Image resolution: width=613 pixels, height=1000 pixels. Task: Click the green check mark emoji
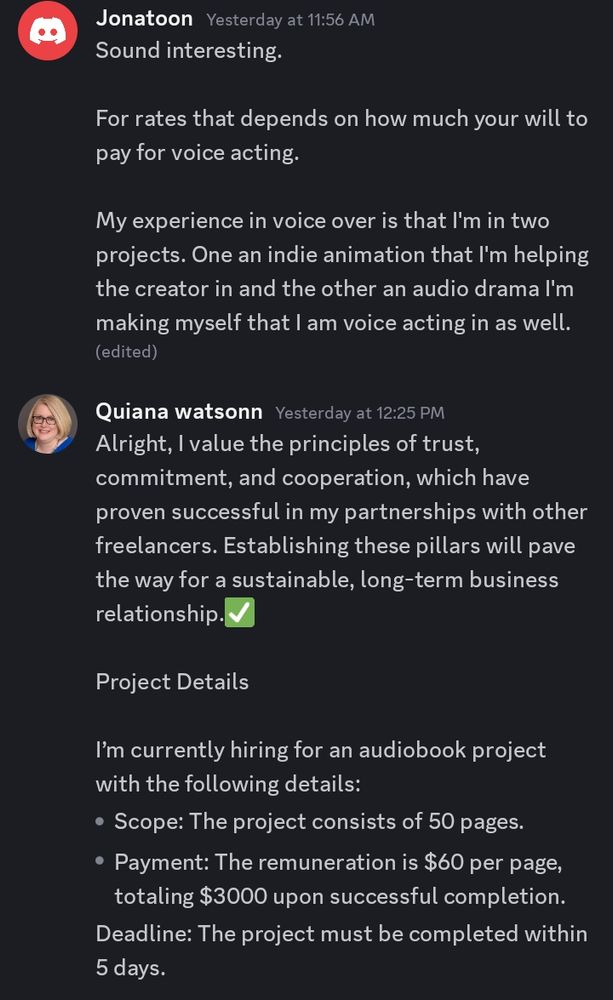pyautogui.click(x=240, y=613)
